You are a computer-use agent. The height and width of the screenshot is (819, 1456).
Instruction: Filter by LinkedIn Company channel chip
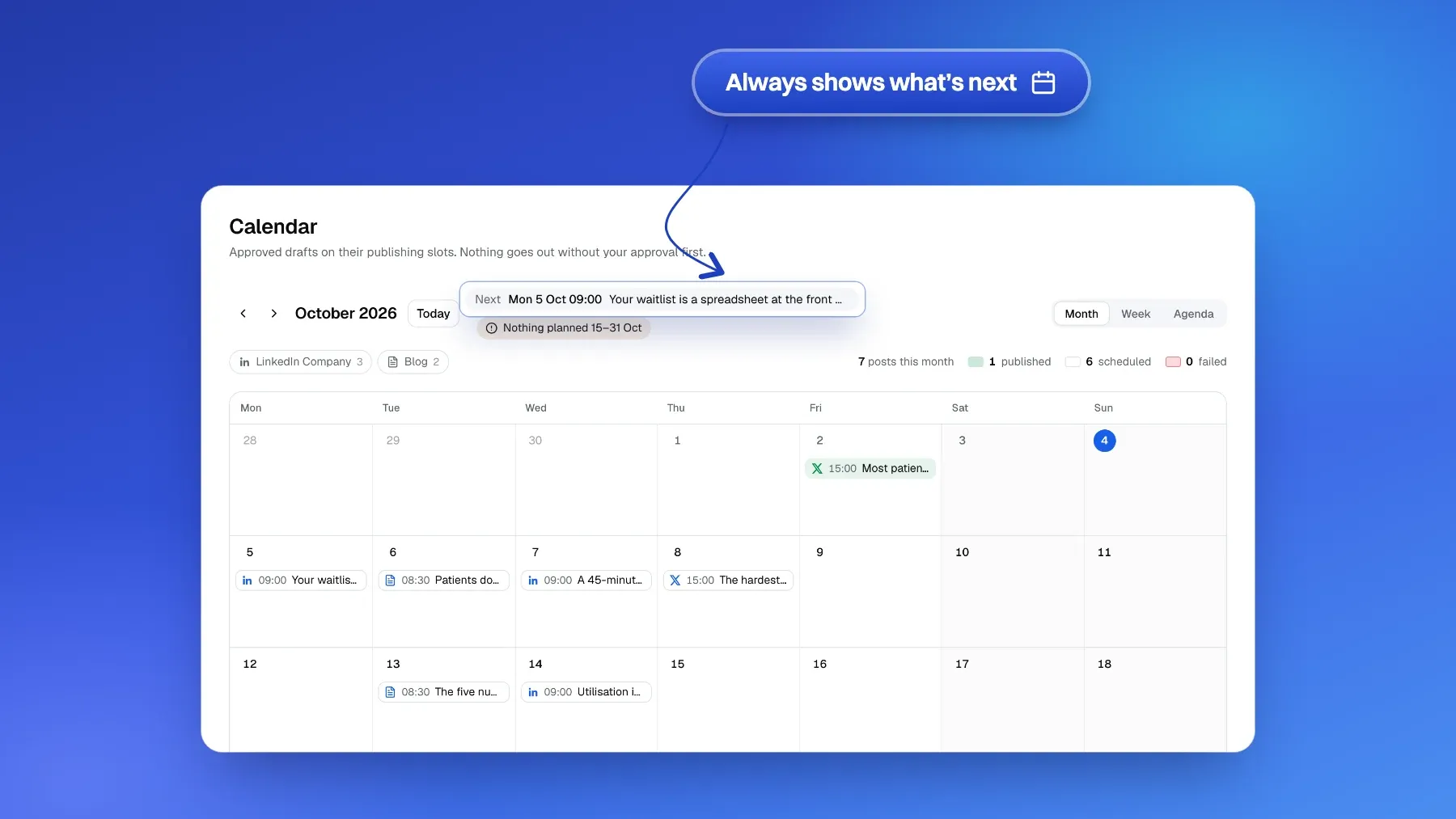click(301, 361)
